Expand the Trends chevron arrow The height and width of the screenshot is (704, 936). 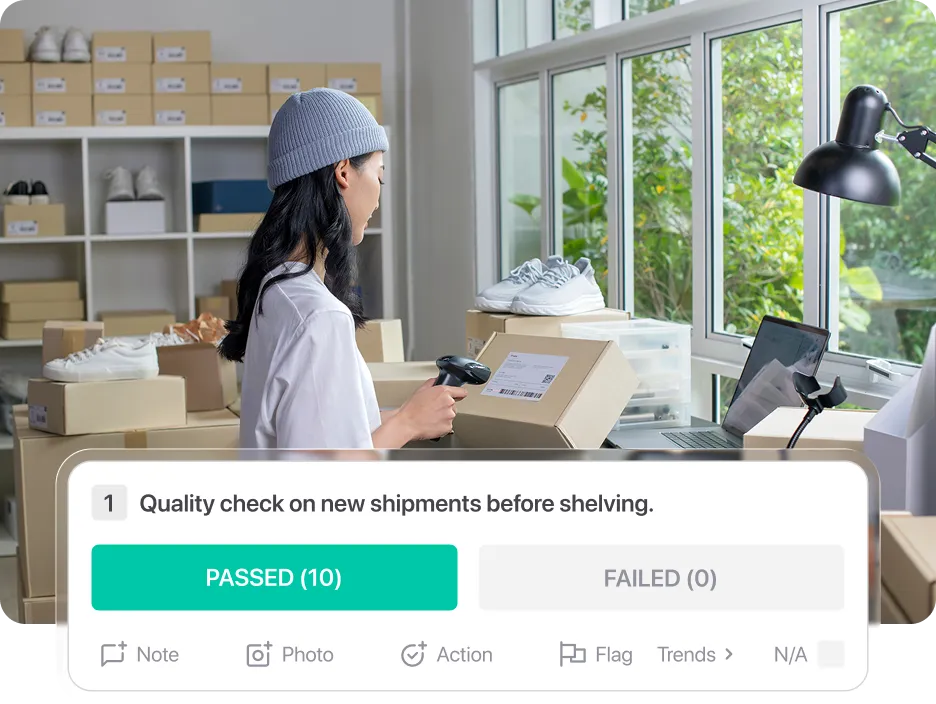(729, 654)
